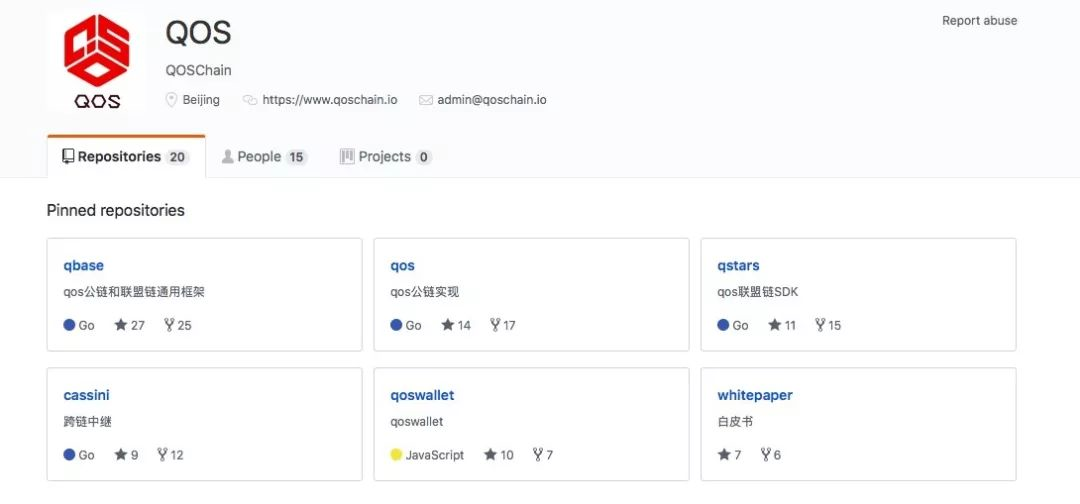Click the blue Go language dot on cassini
This screenshot has width=1080, height=504.
tap(69, 454)
